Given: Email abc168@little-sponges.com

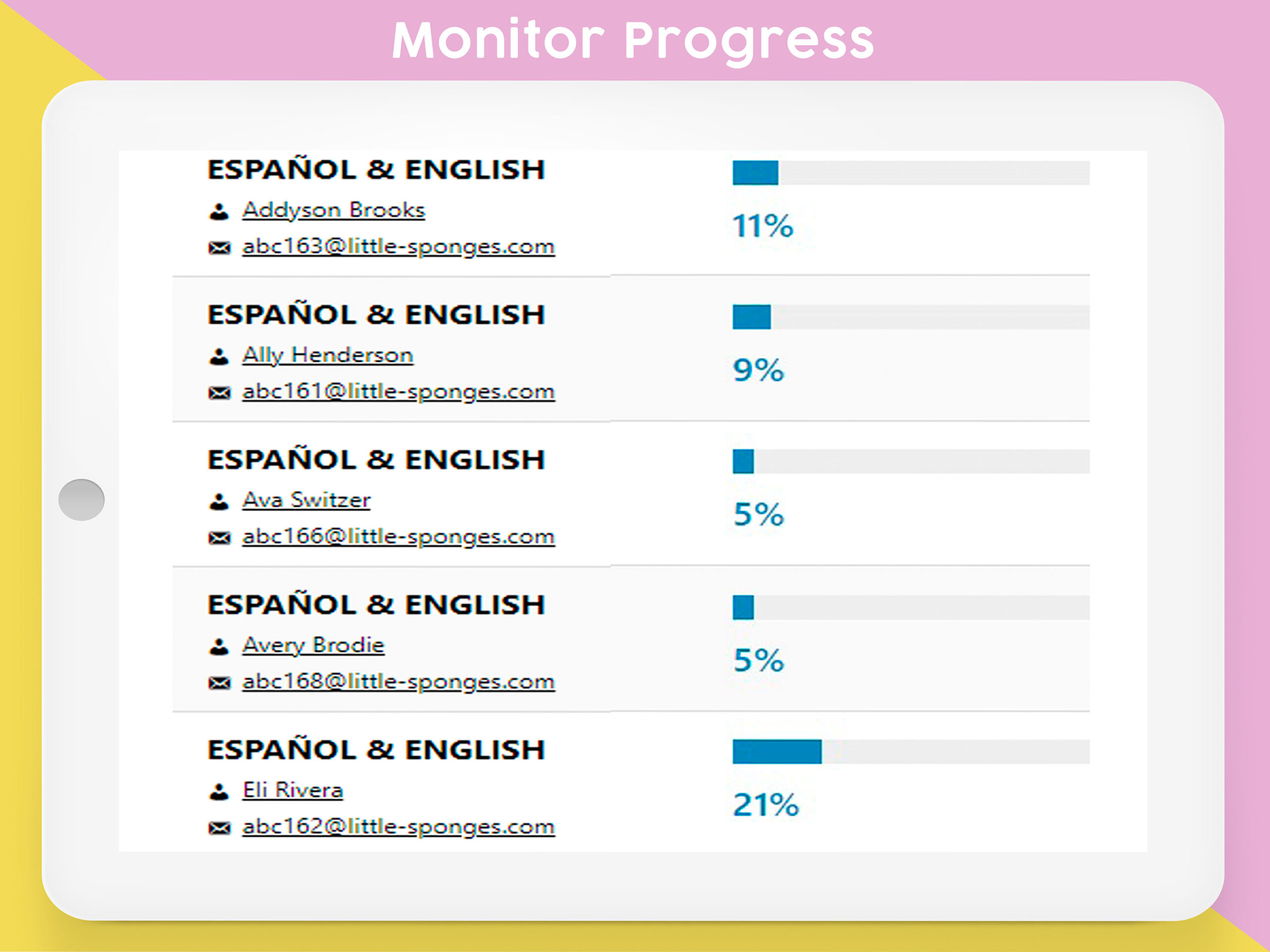Looking at the screenshot, I should pyautogui.click(x=398, y=682).
